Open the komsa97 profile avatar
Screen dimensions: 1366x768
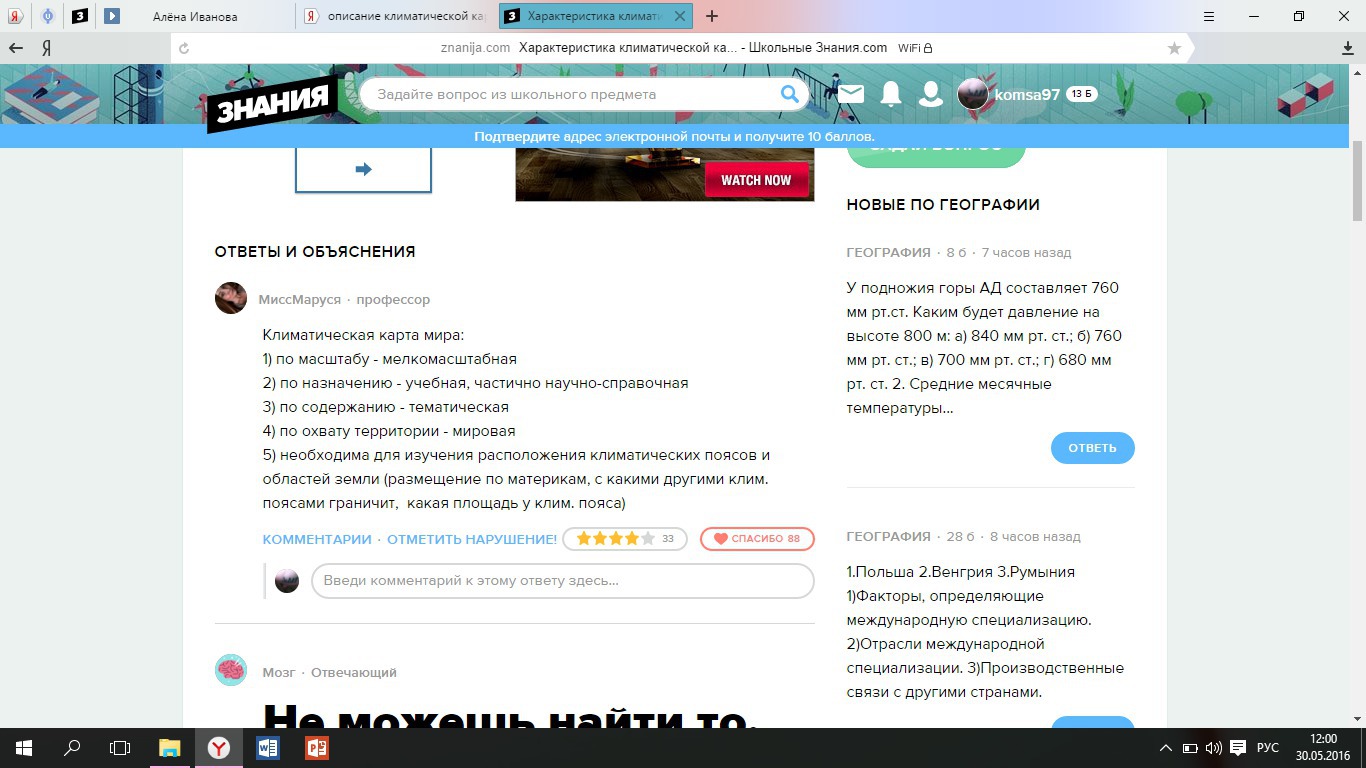click(x=973, y=94)
